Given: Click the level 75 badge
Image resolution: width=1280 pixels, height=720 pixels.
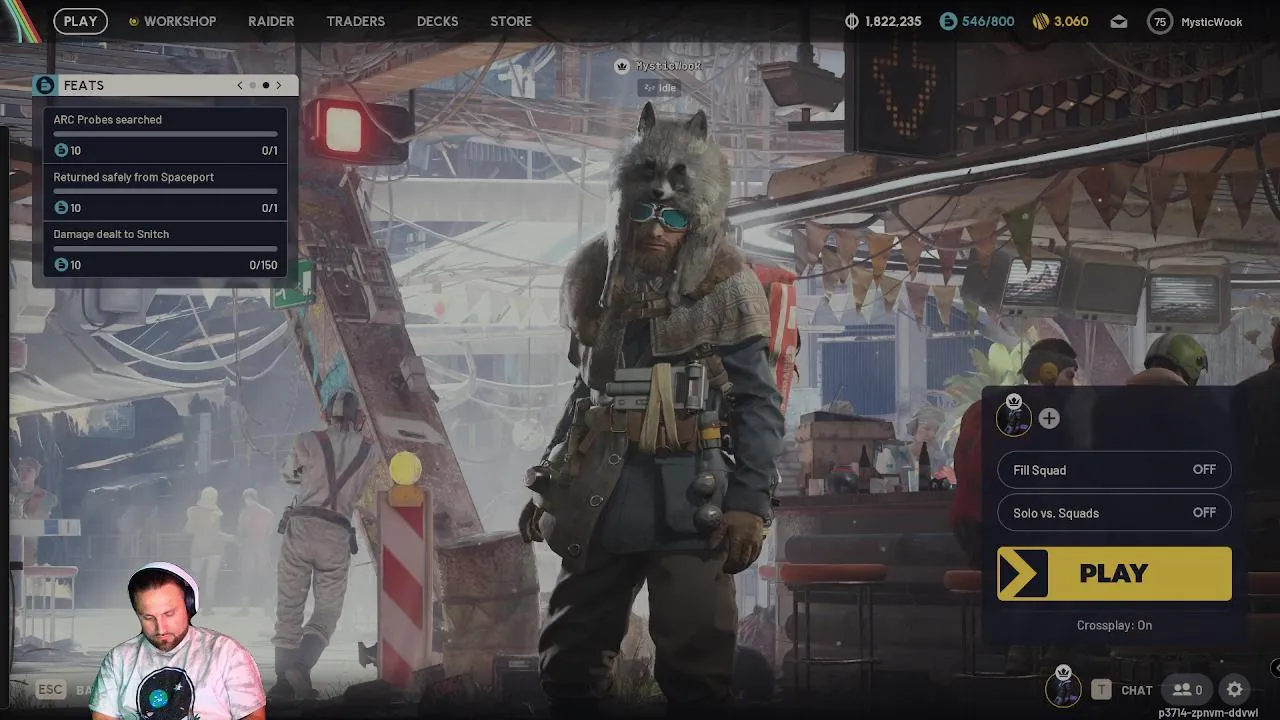Looking at the screenshot, I should pos(1160,21).
